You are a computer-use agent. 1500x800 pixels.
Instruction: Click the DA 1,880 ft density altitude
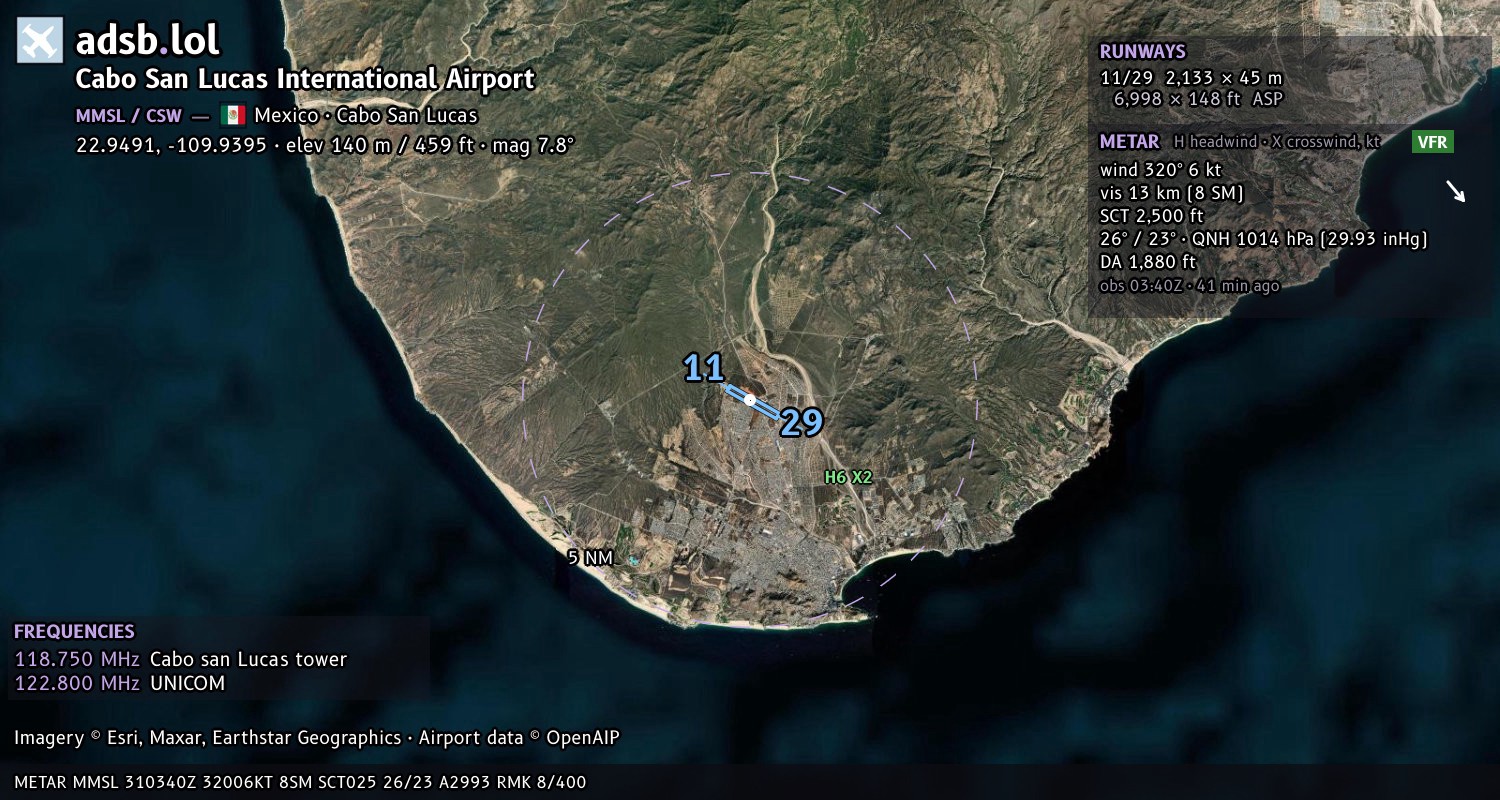[1147, 262]
